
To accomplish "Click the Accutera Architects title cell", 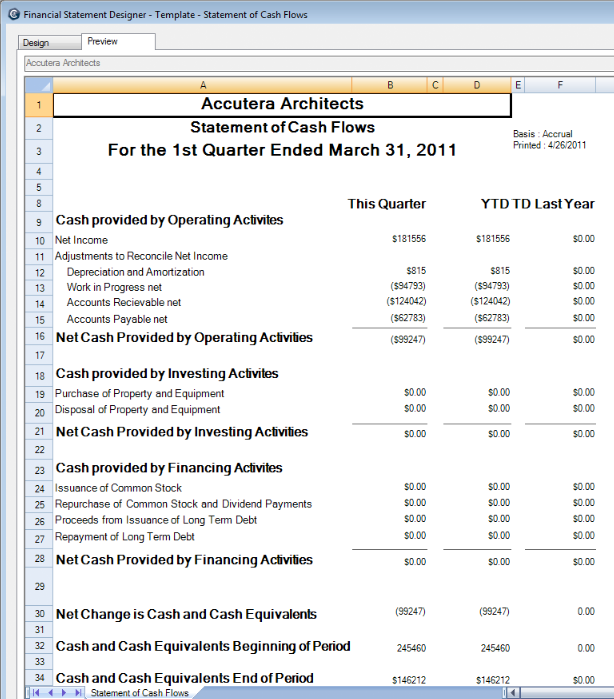I will coord(281,104).
